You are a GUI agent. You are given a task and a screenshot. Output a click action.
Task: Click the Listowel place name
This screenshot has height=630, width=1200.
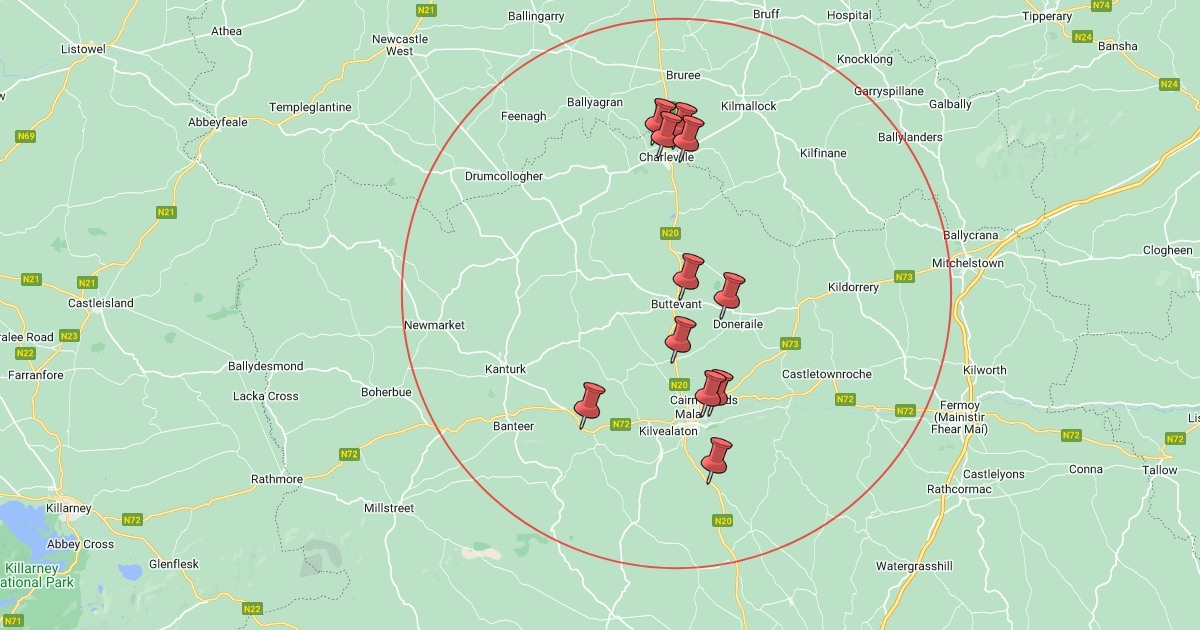[x=83, y=48]
